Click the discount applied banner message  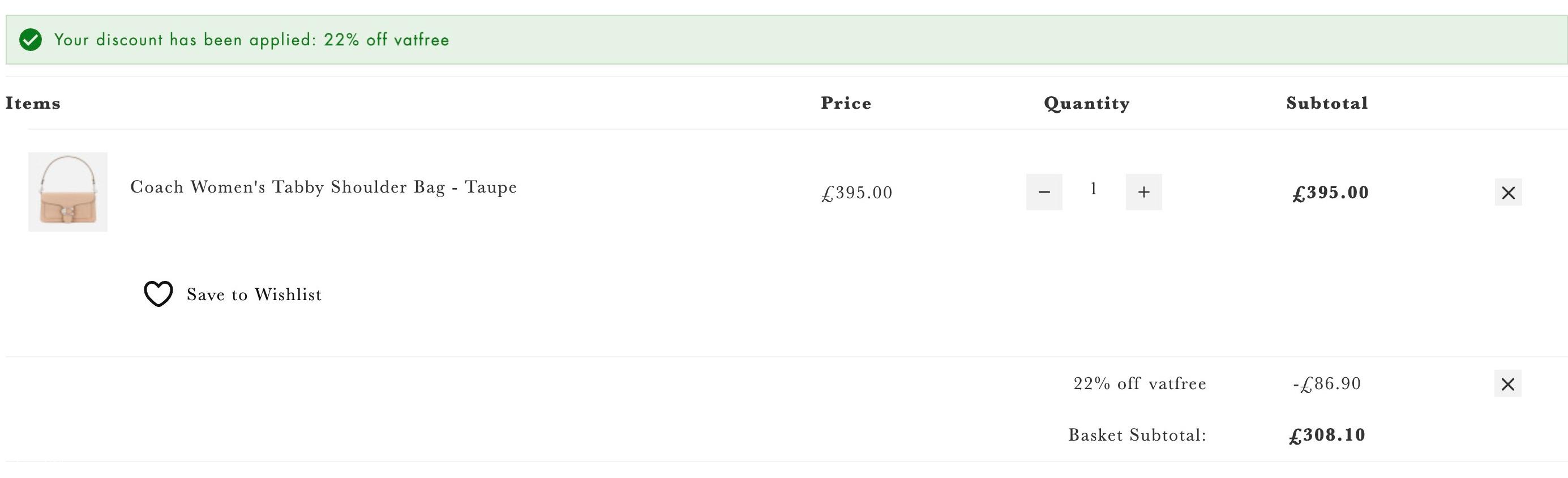pyautogui.click(x=251, y=40)
